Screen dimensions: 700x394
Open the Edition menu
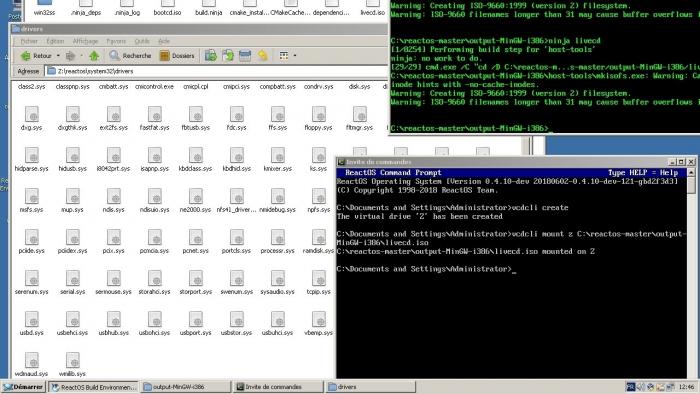55,41
